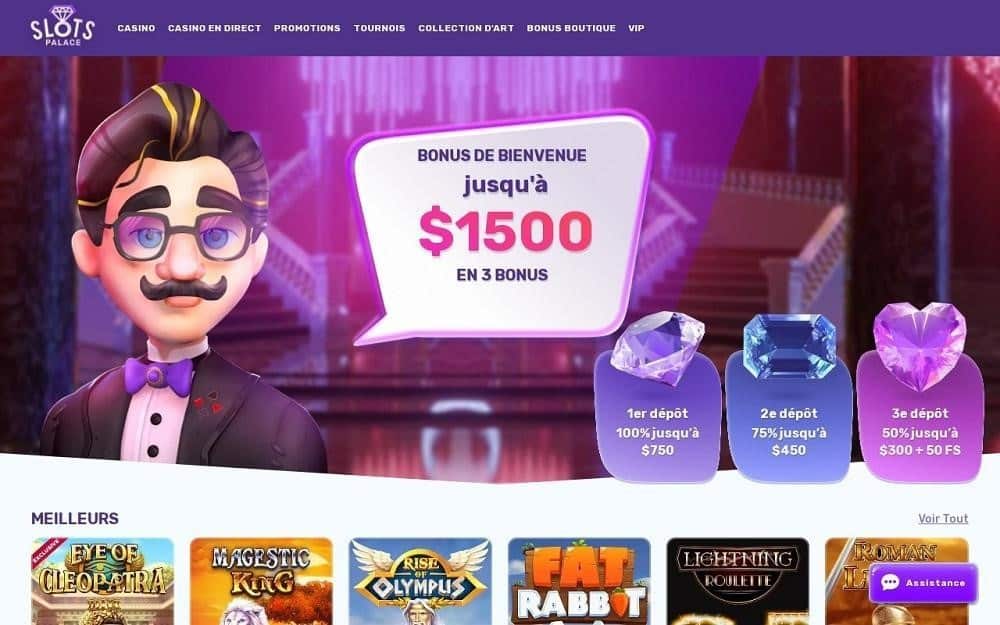1000x625 pixels.
Task: Open Lightning Roulette game thumbnail
Action: 738,581
